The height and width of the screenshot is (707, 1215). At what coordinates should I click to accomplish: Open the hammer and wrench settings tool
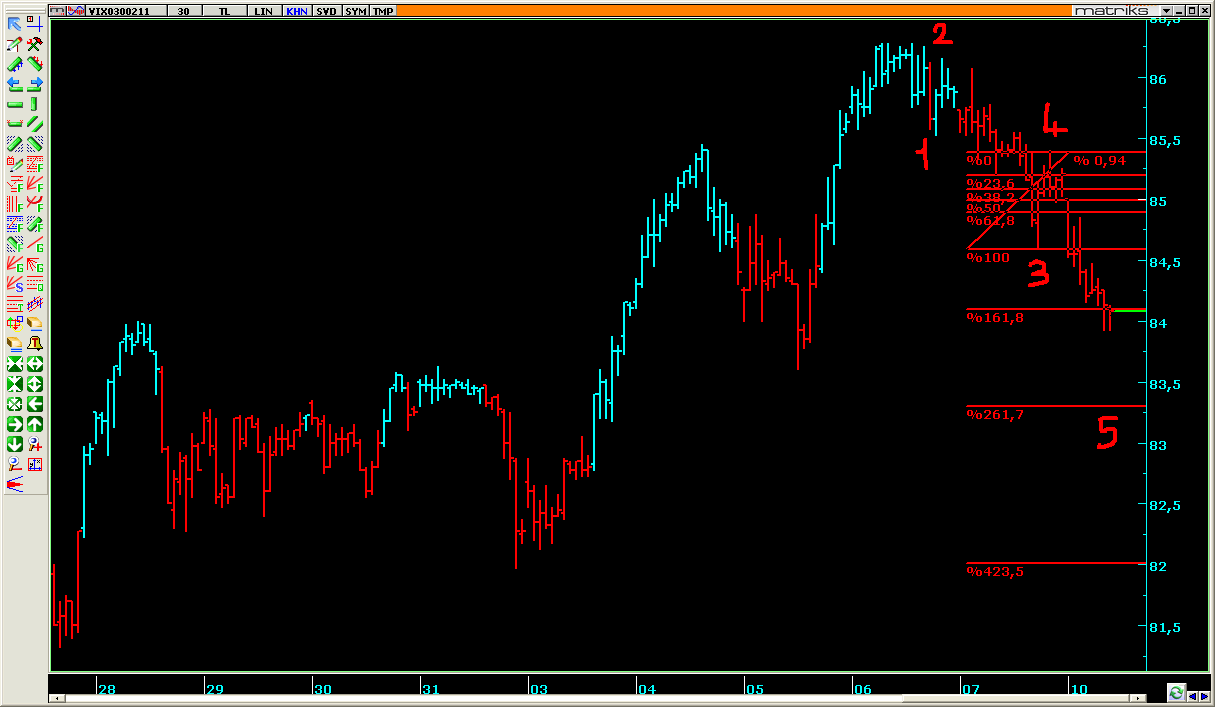(35, 44)
